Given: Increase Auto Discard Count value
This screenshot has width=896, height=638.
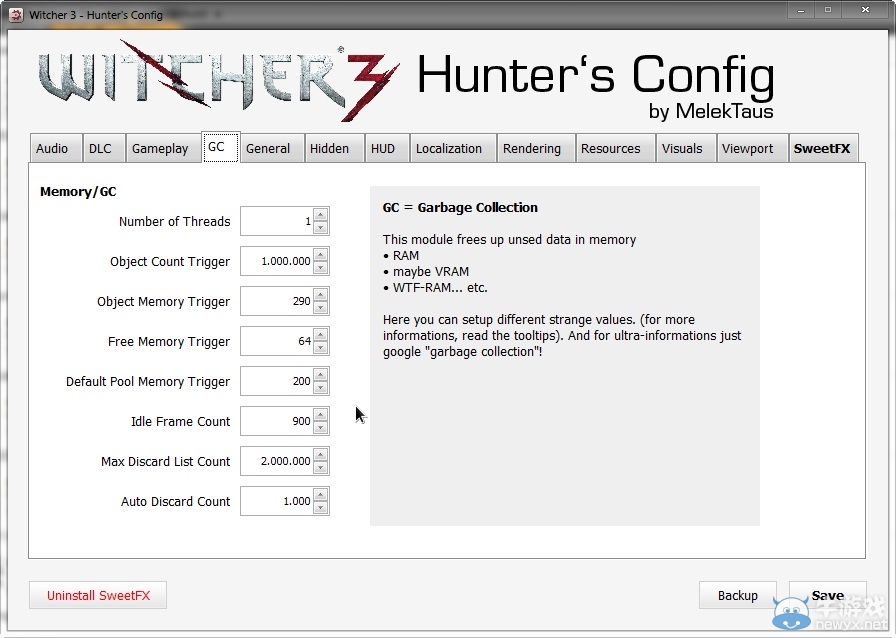Looking at the screenshot, I should [x=321, y=495].
